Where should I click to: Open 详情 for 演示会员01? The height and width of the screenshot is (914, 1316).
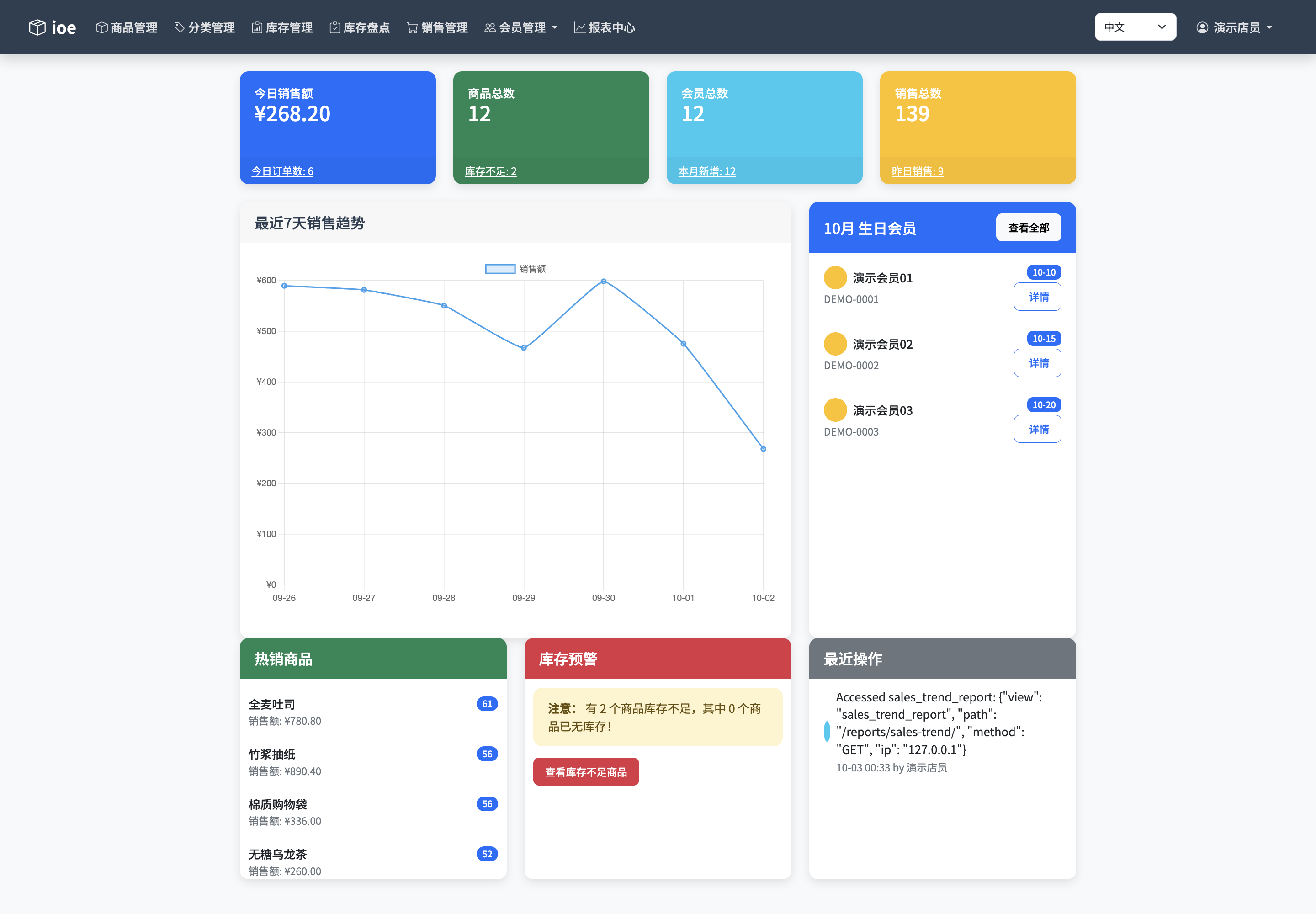[x=1038, y=297]
